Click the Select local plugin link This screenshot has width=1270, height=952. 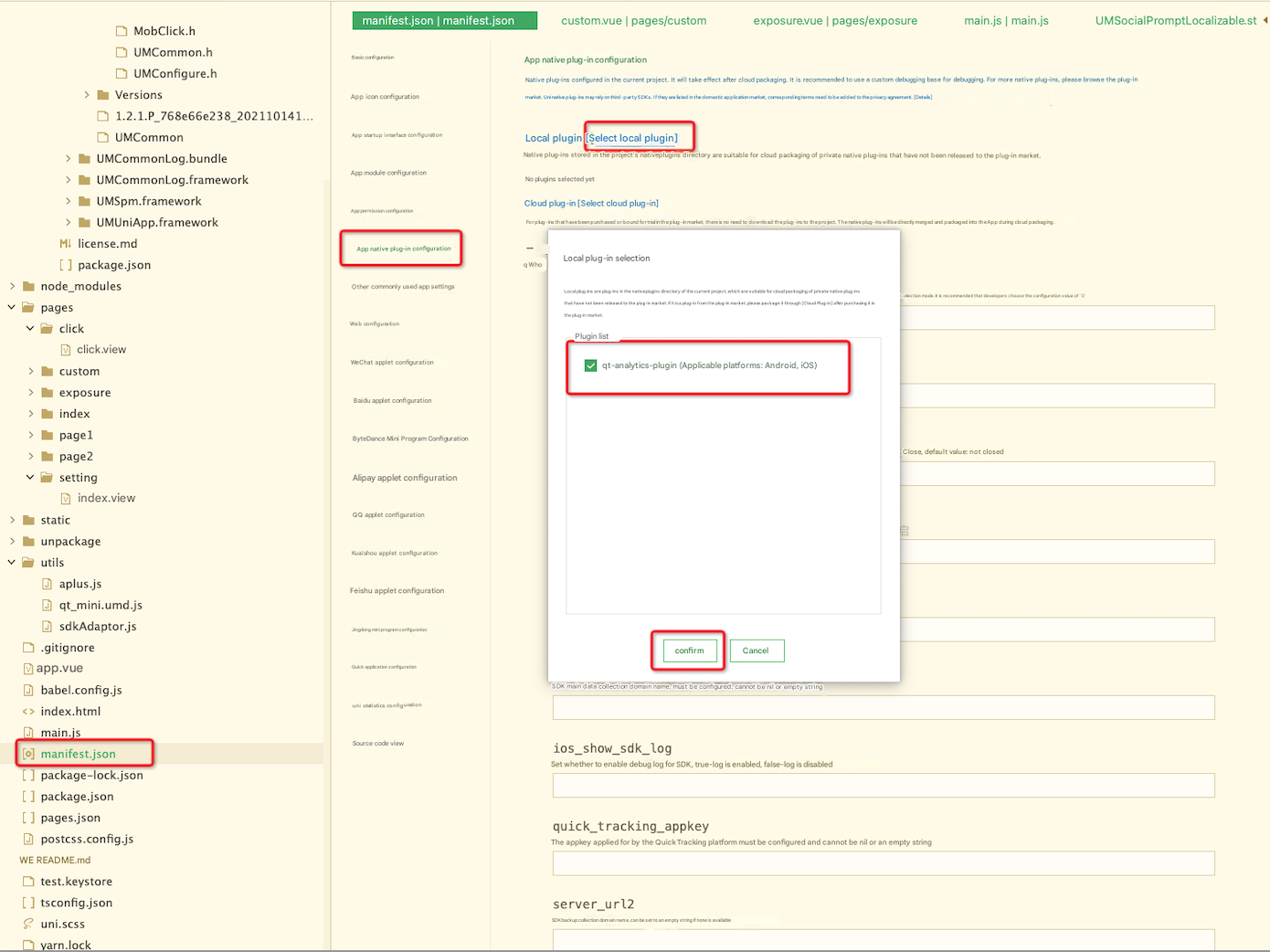click(632, 138)
